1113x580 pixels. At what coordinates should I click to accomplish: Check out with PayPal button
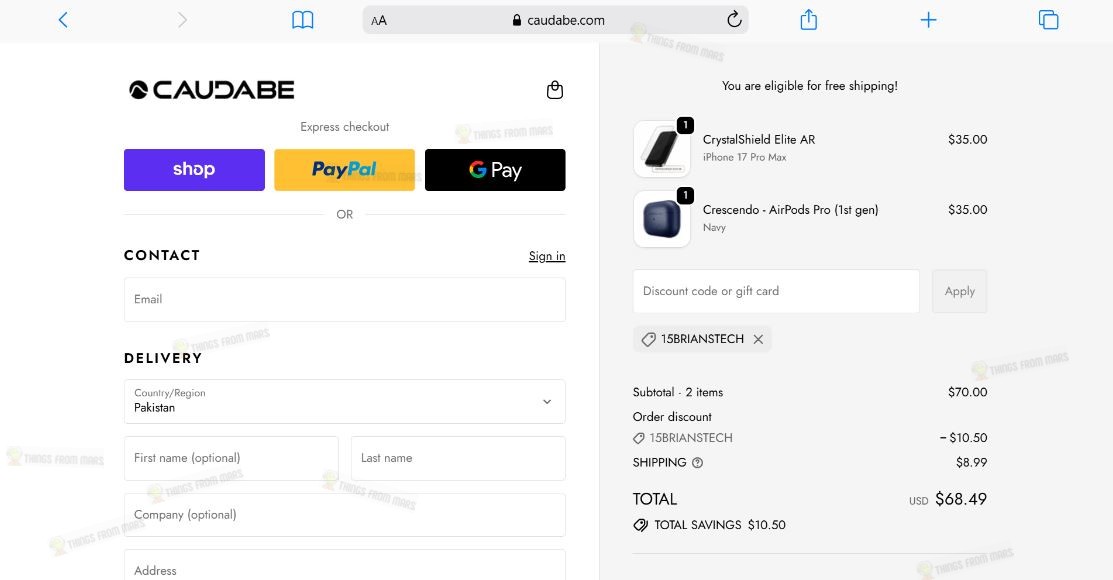click(x=344, y=170)
